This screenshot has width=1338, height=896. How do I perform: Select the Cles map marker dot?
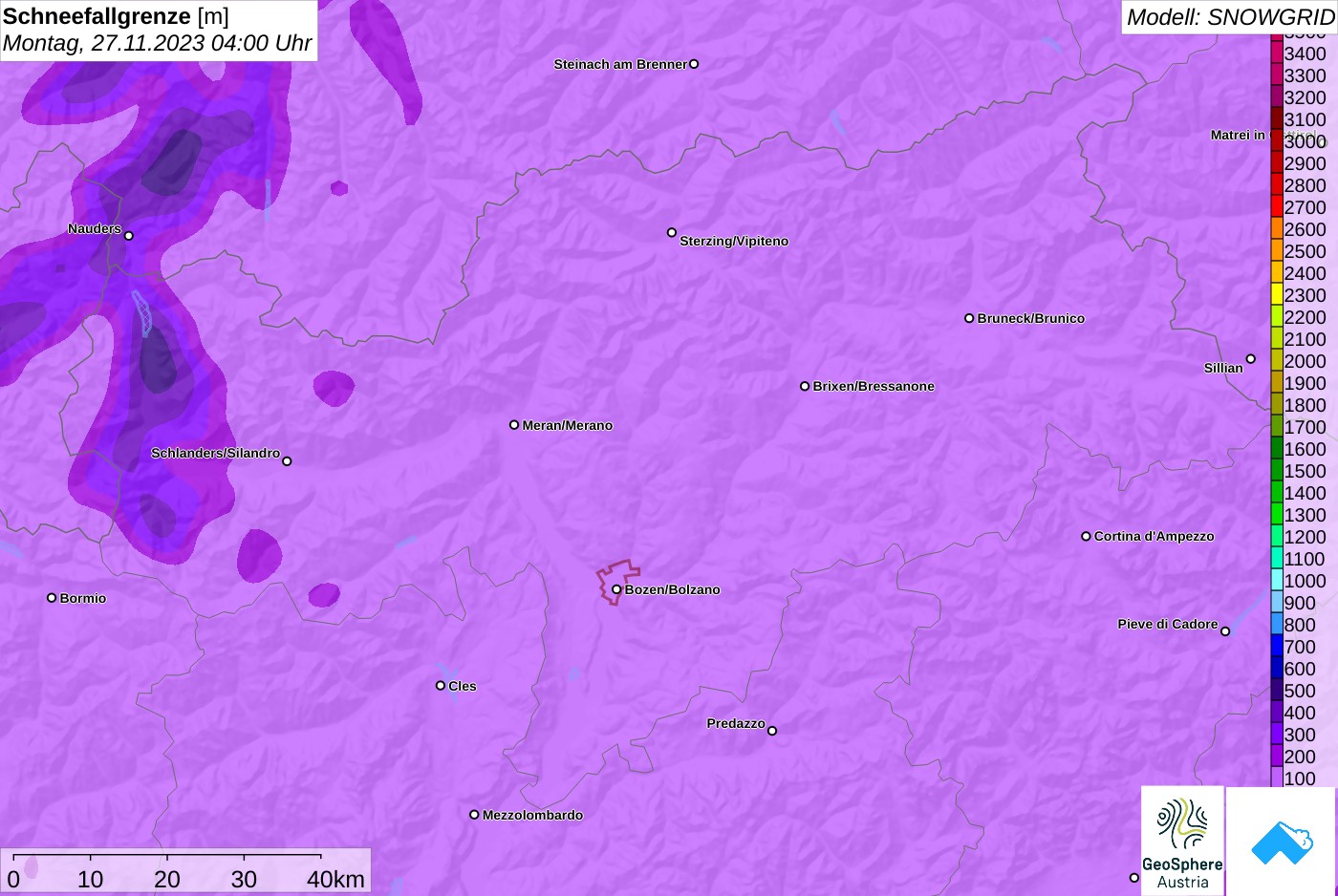tap(441, 685)
